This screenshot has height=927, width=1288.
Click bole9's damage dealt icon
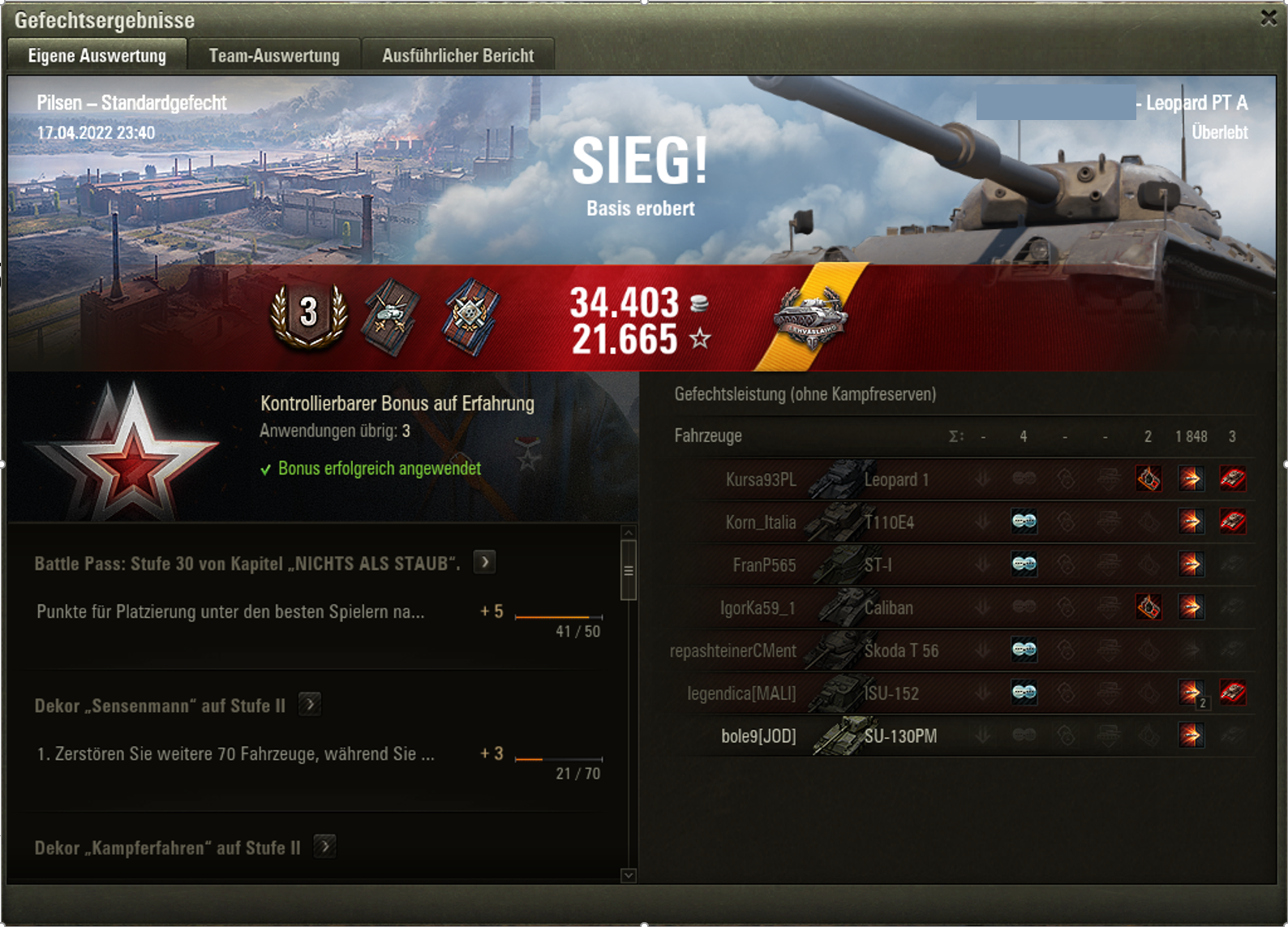point(1191,736)
